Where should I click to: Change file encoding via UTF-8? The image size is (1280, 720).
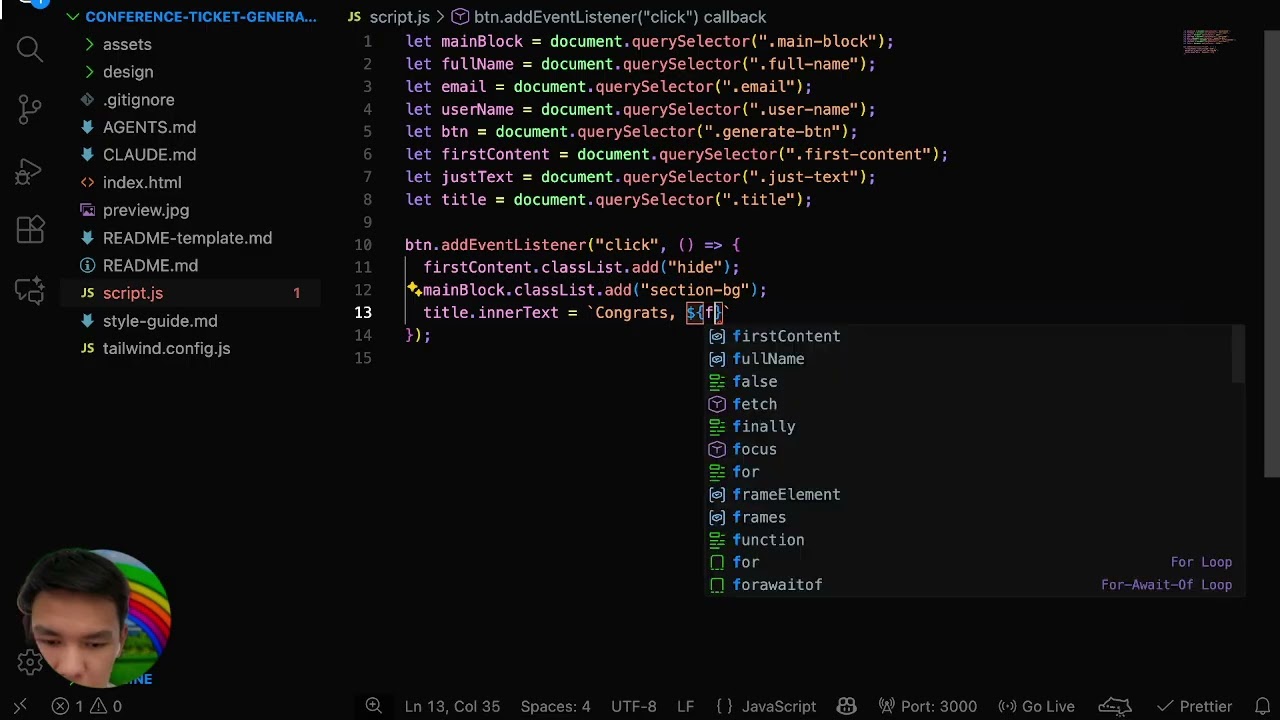633,706
